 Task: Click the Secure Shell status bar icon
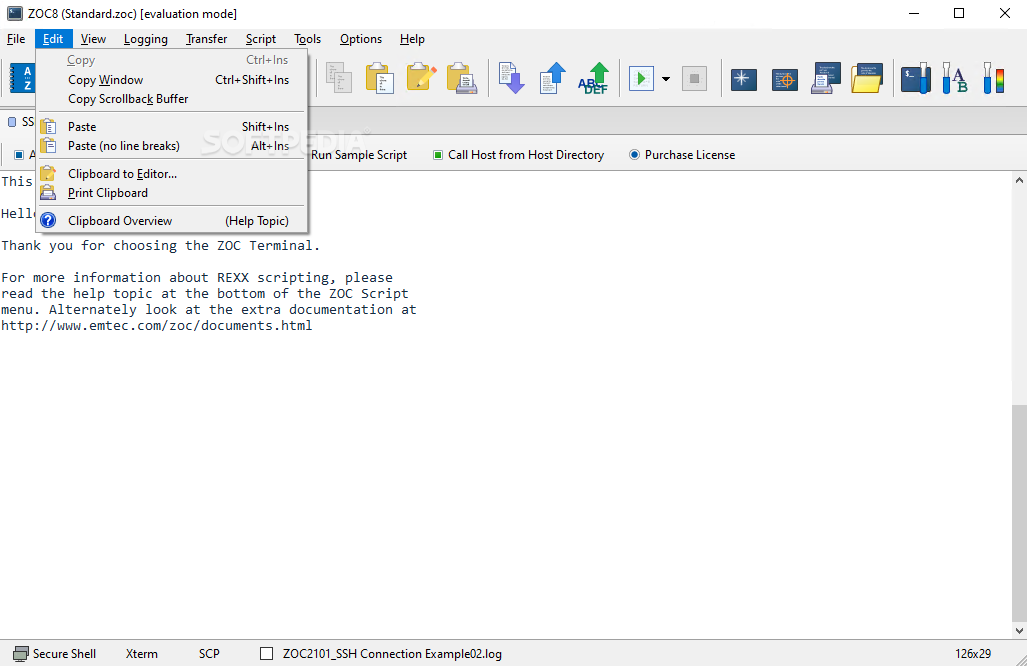click(21, 654)
